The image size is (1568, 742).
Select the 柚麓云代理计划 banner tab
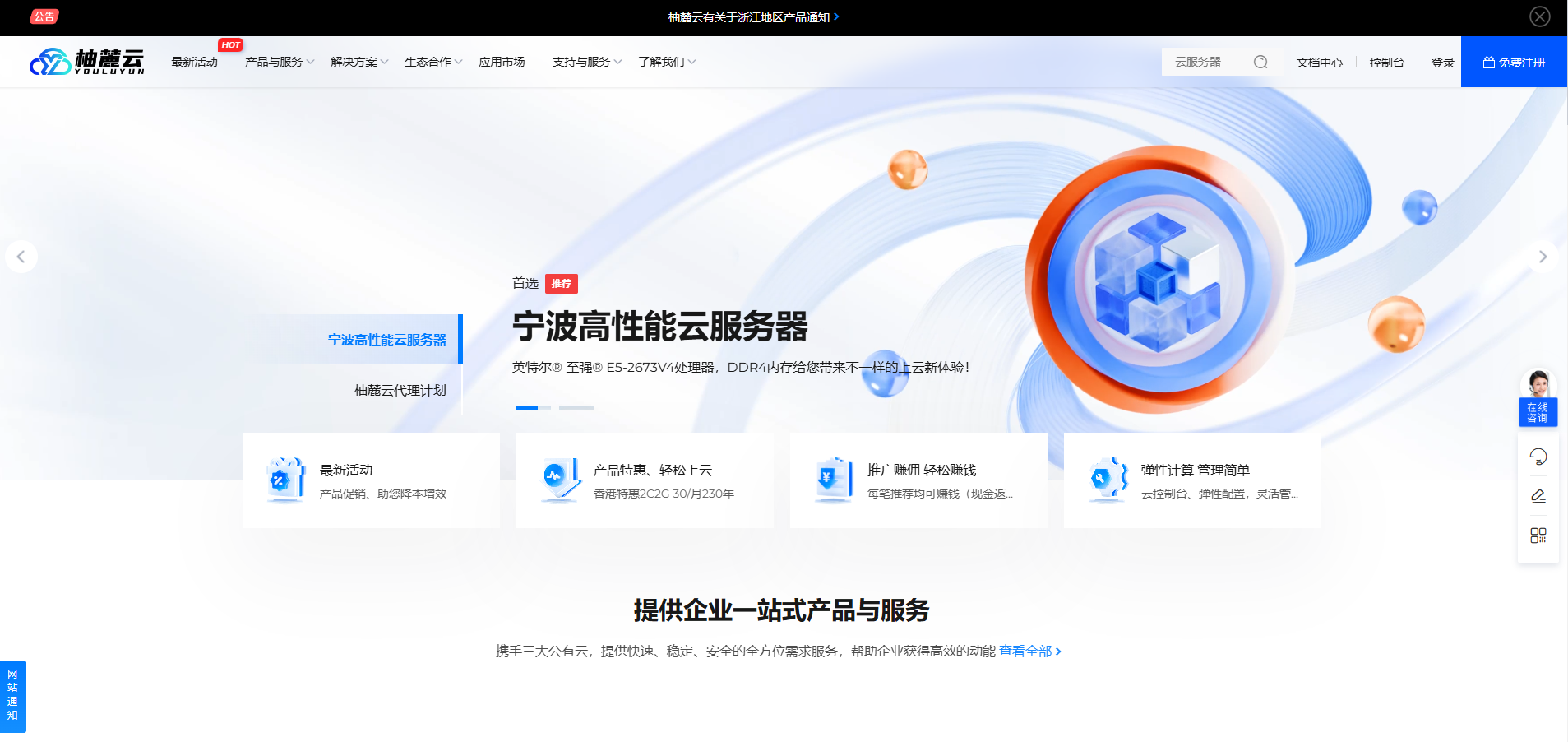(x=400, y=390)
